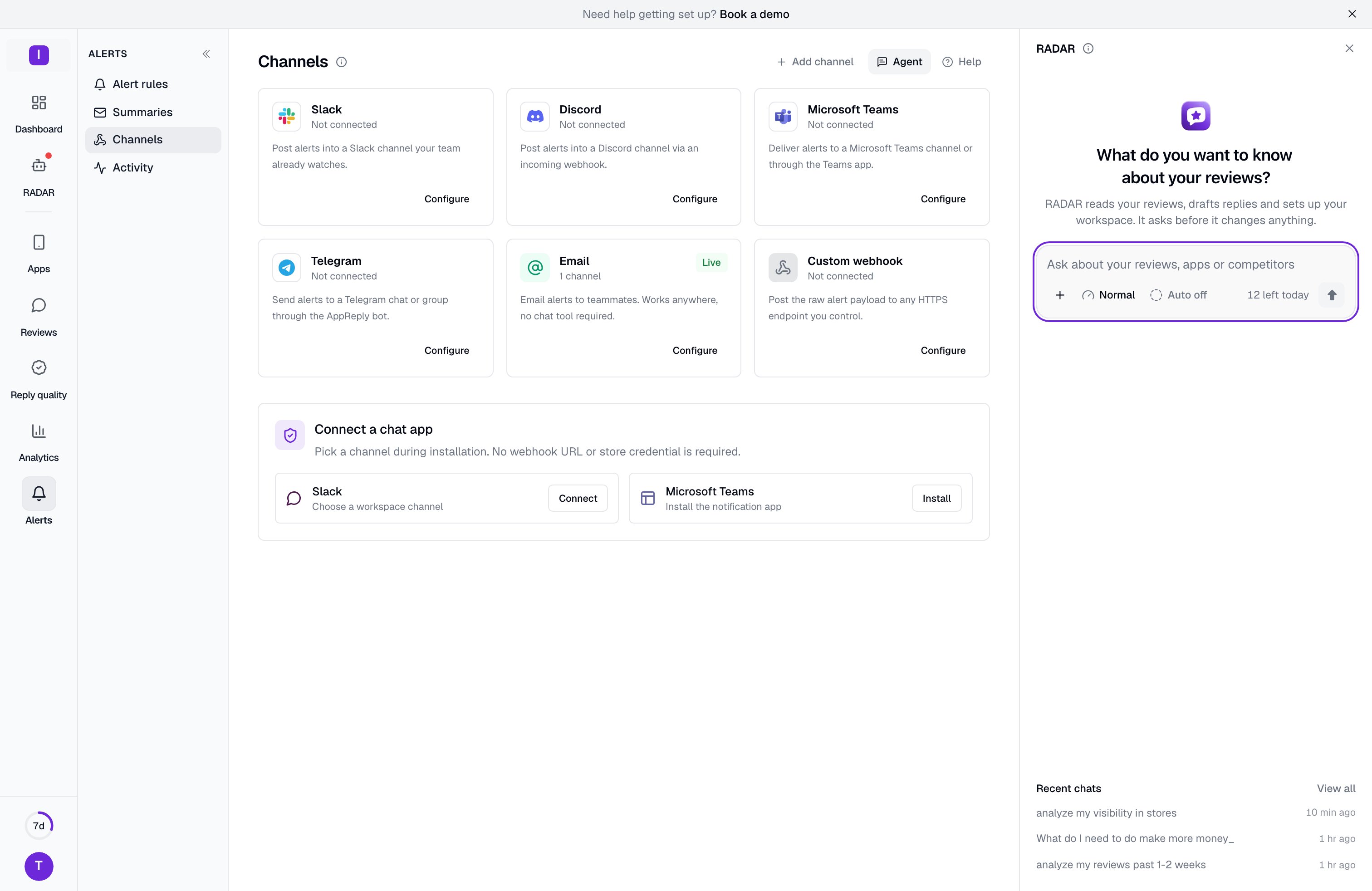
Task: Open the Normal mode selector
Action: pos(1108,295)
